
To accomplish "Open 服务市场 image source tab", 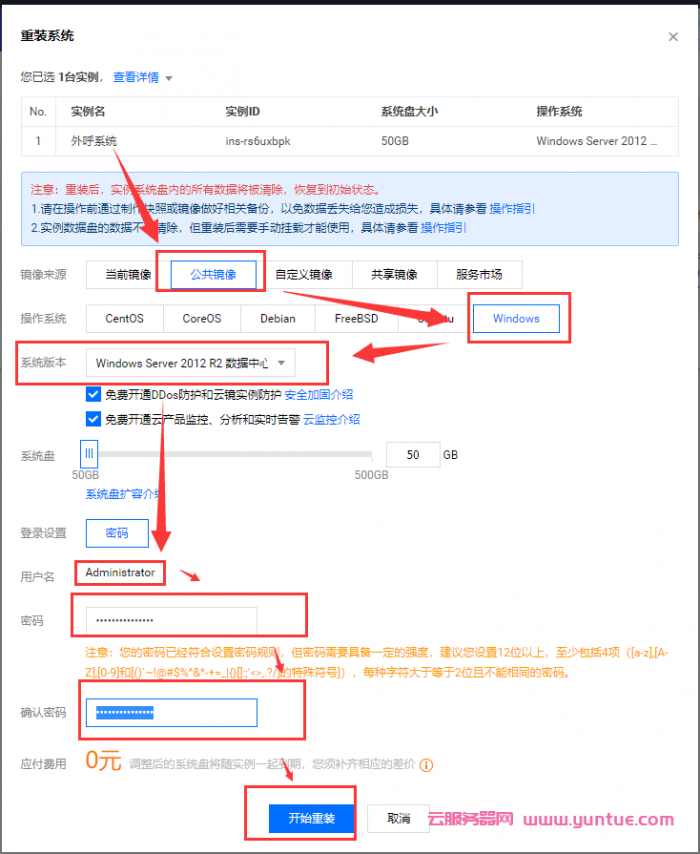I will click(x=479, y=275).
